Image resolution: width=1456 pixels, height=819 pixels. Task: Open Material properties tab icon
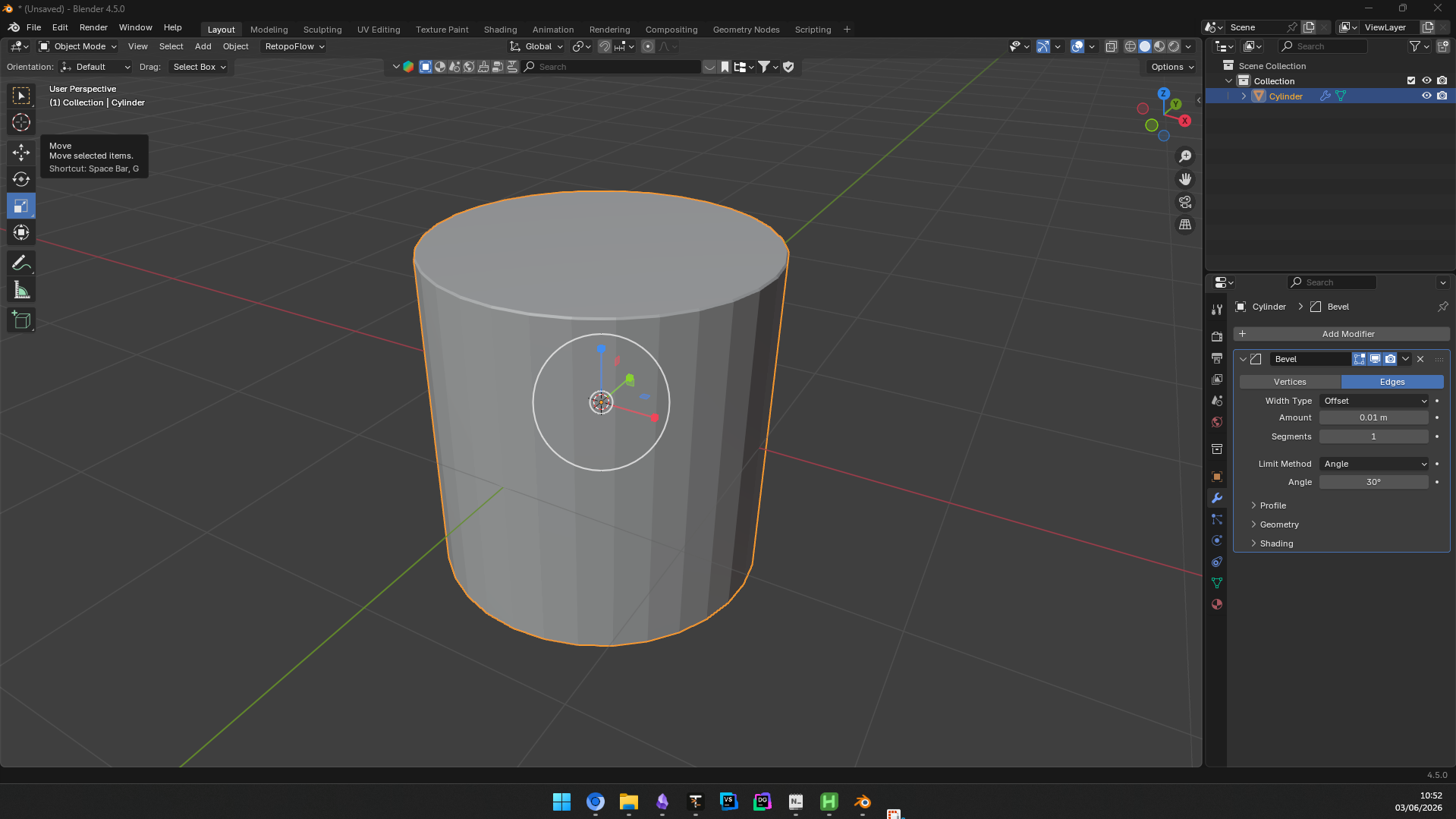click(x=1217, y=604)
